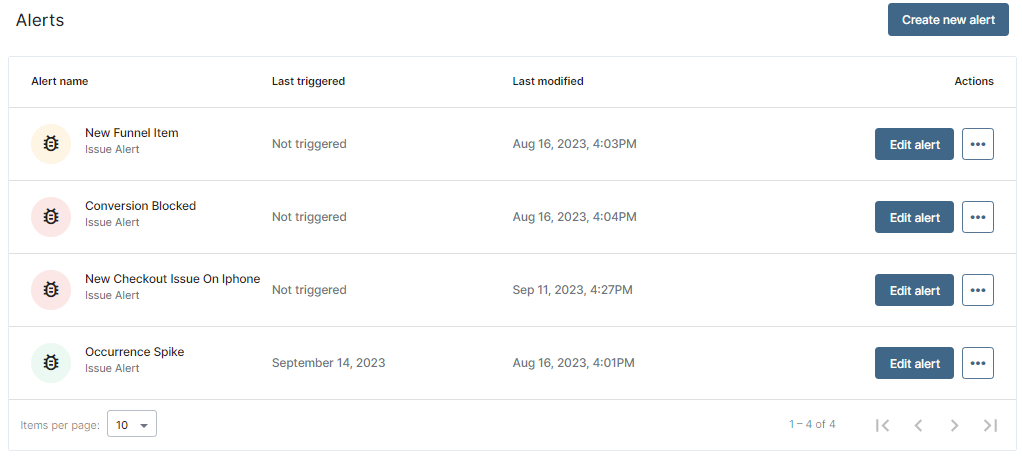Click the Occurrence Spike green bug icon
The image size is (1022, 456).
tap(51, 362)
